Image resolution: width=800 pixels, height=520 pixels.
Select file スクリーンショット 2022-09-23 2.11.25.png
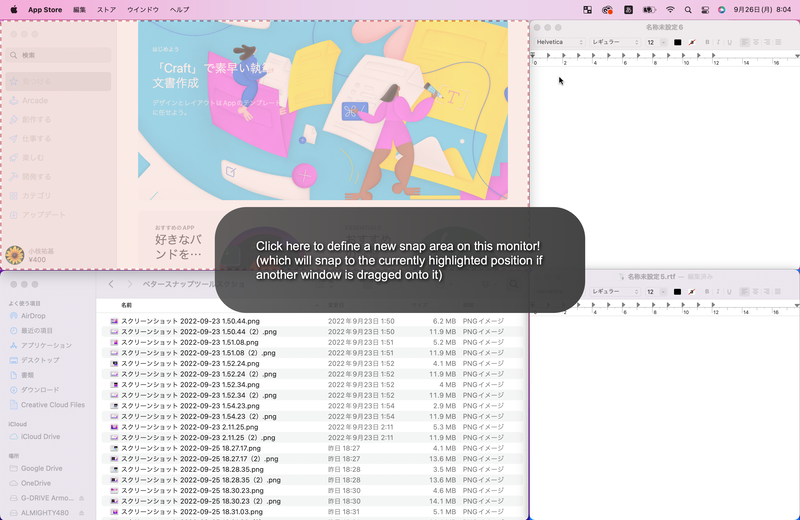coord(312,427)
